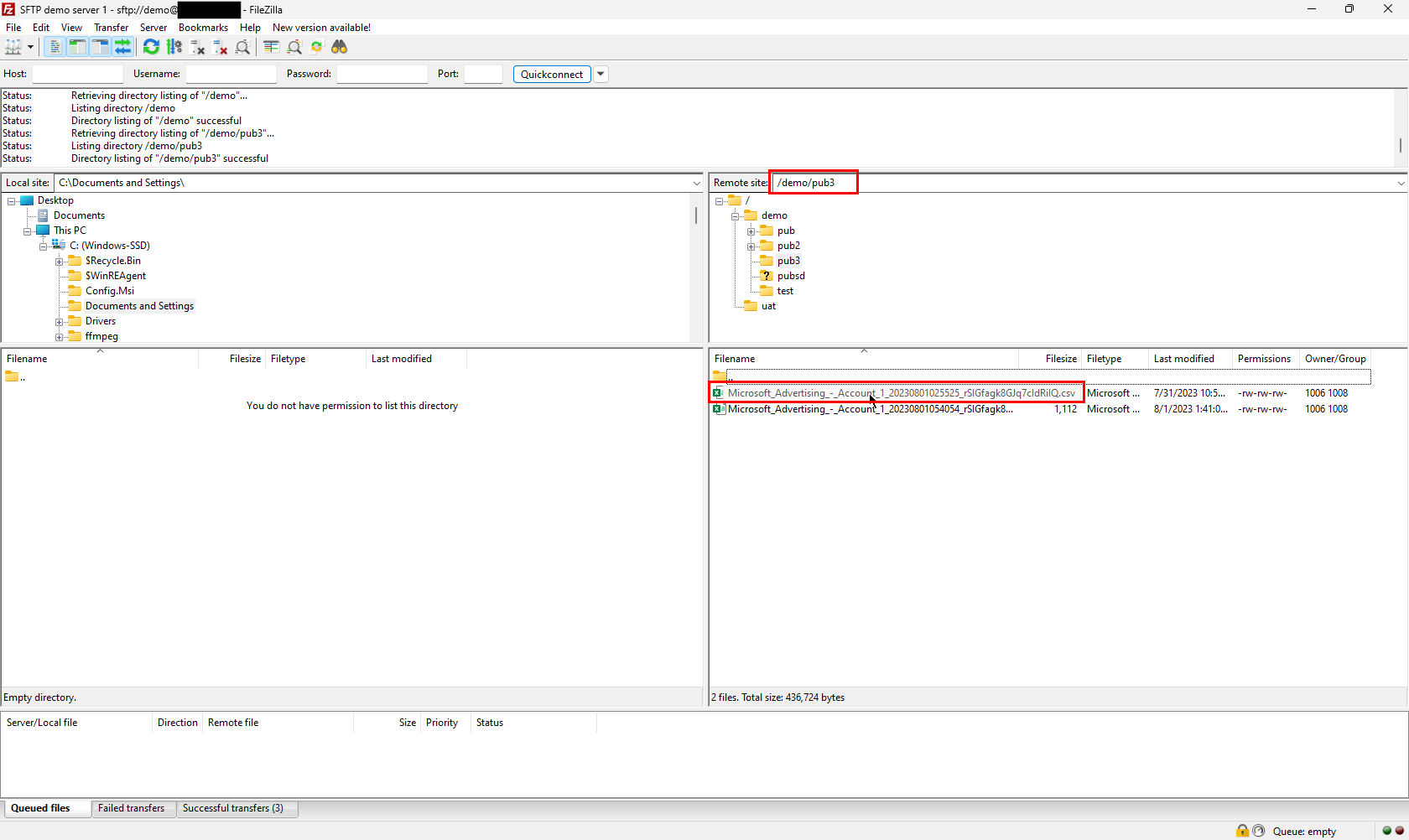The width and height of the screenshot is (1409, 840).
Task: Cancel the current operation via toolbar
Action: (x=198, y=47)
